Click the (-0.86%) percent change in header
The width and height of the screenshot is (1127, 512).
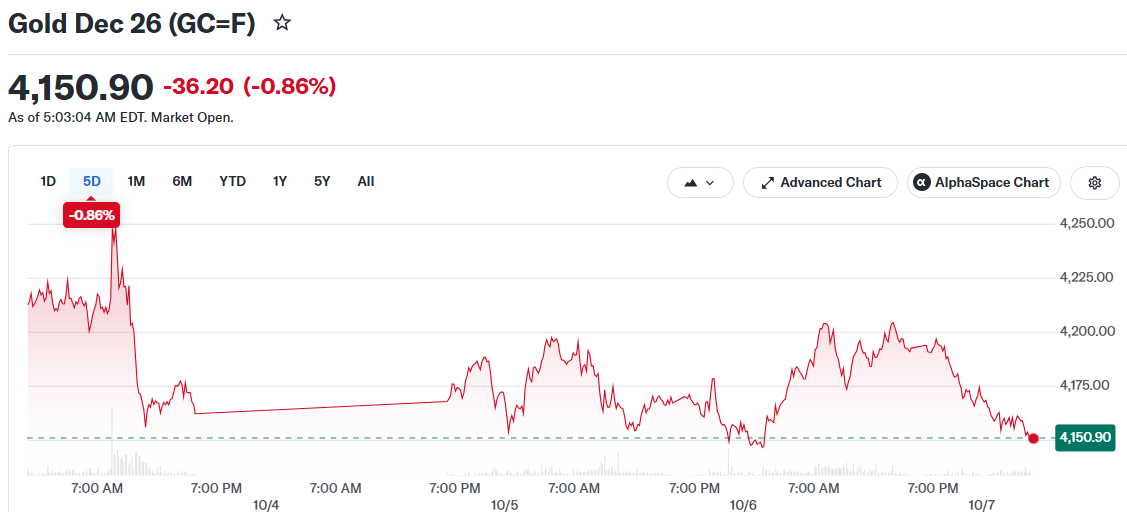tap(290, 87)
